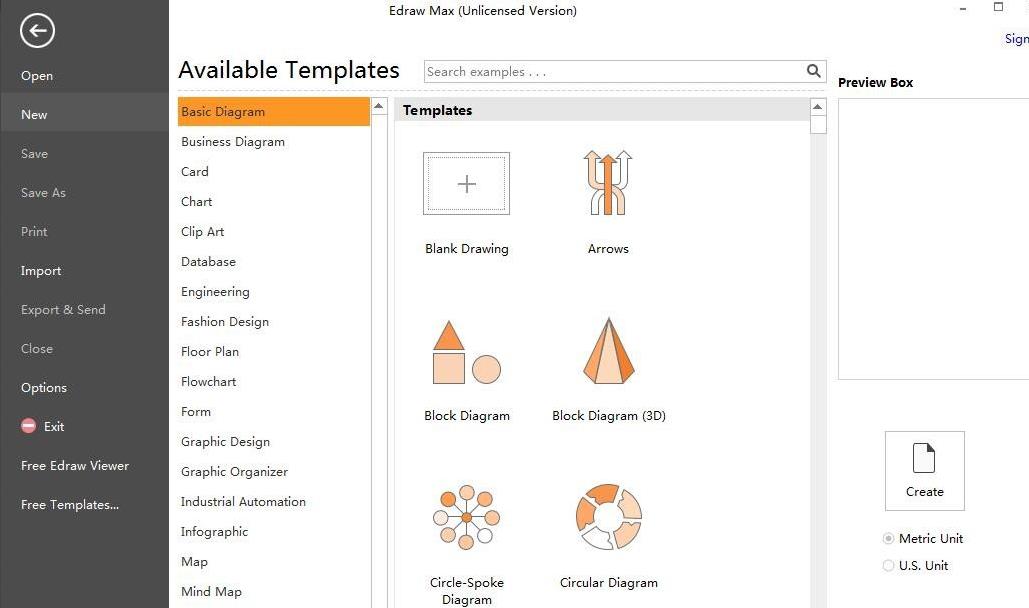Select the Graphic Design category
This screenshot has height=608, width=1029.
click(225, 442)
